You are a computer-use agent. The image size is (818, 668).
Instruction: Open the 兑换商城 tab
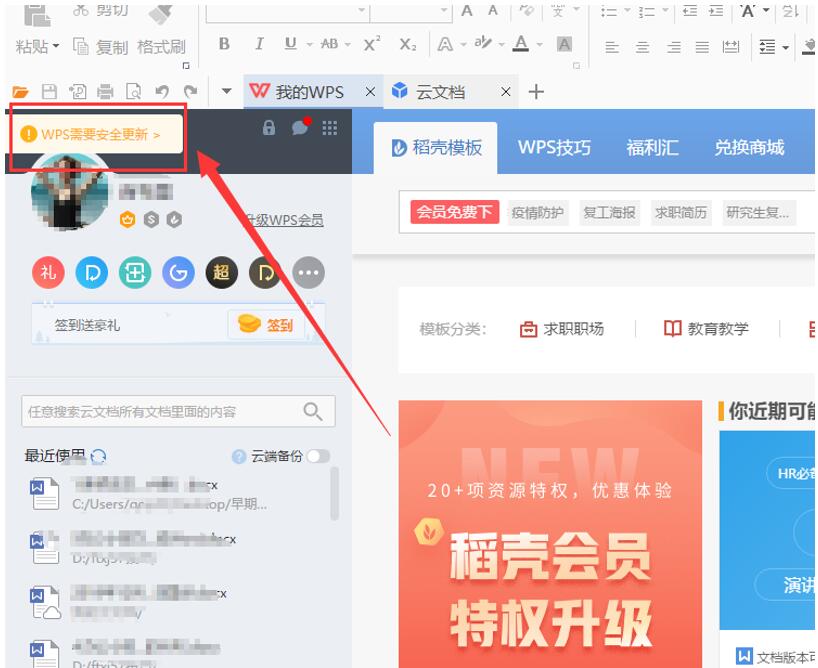pyautogui.click(x=749, y=148)
